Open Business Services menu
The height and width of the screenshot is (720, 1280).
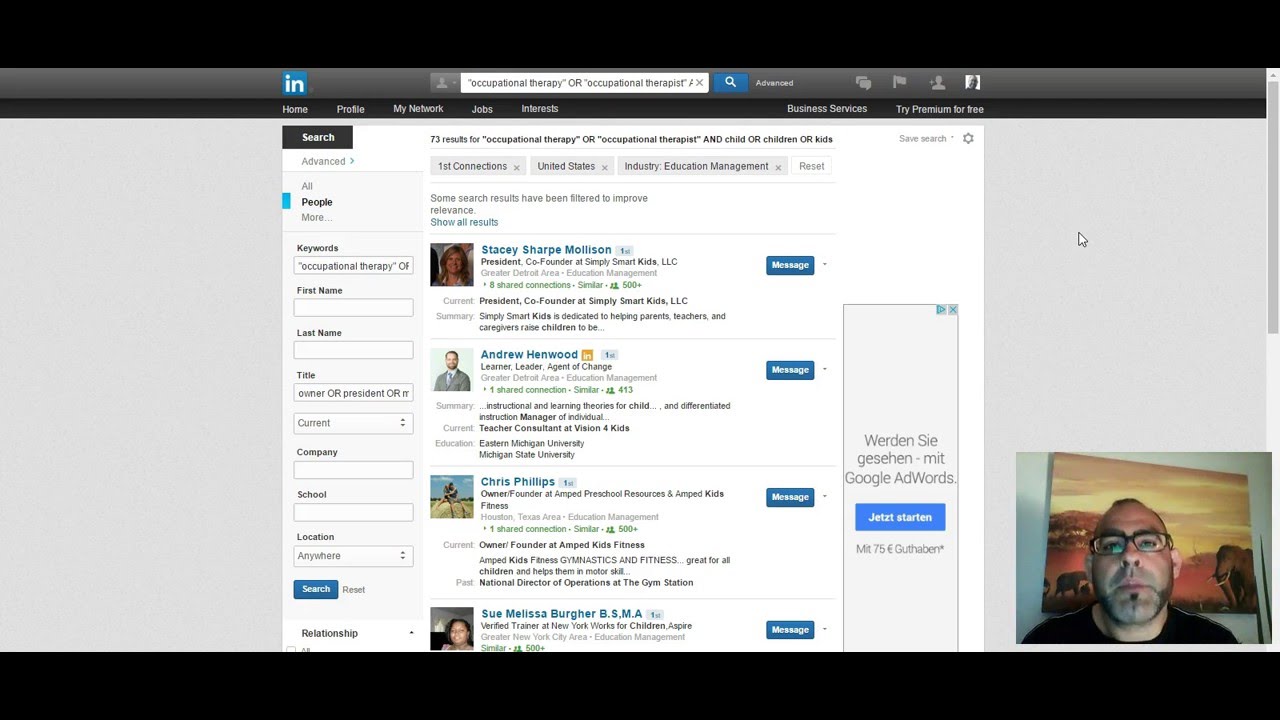coord(827,109)
